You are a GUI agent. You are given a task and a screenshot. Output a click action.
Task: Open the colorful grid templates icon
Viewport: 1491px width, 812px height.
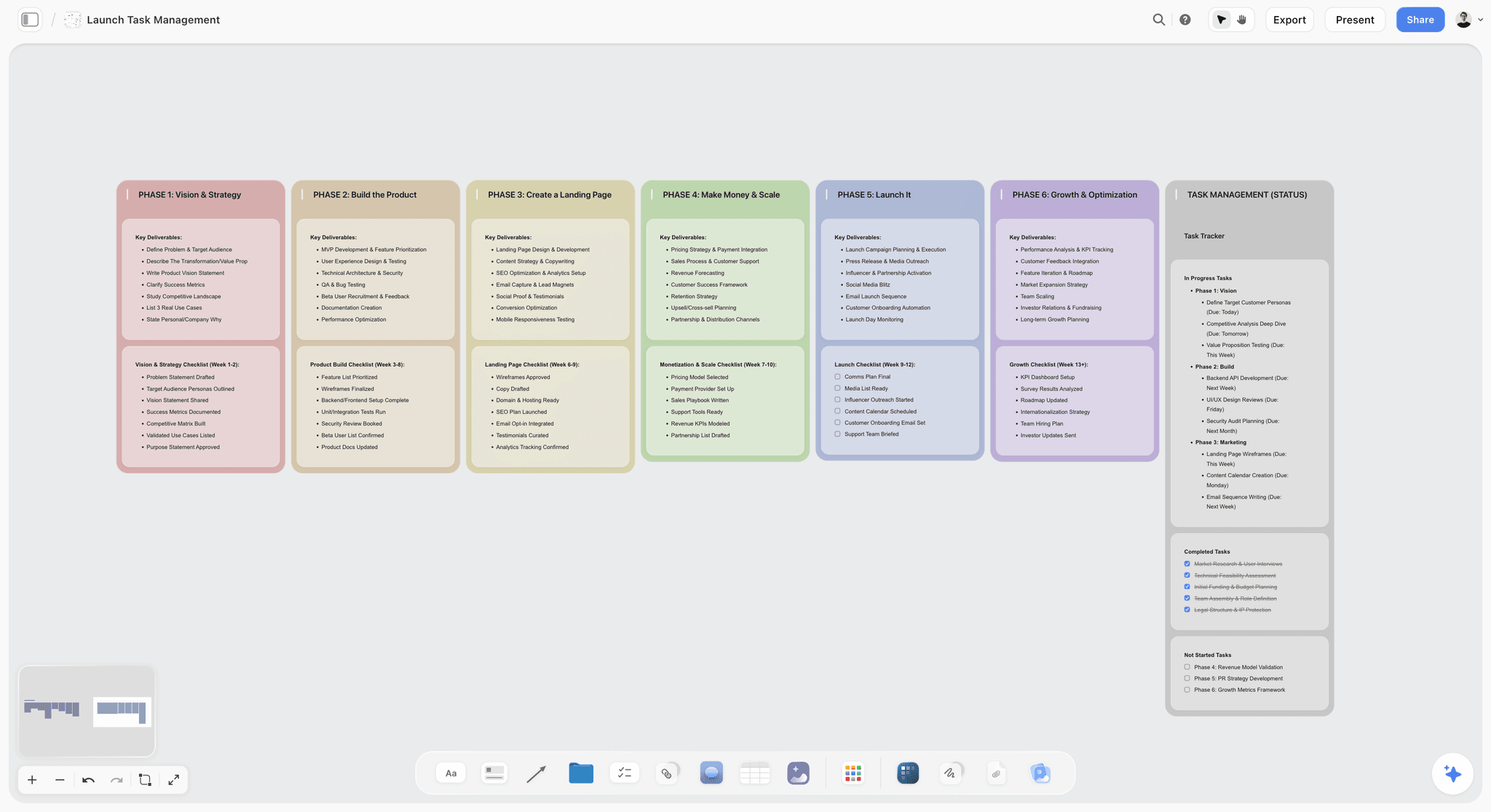(x=853, y=773)
